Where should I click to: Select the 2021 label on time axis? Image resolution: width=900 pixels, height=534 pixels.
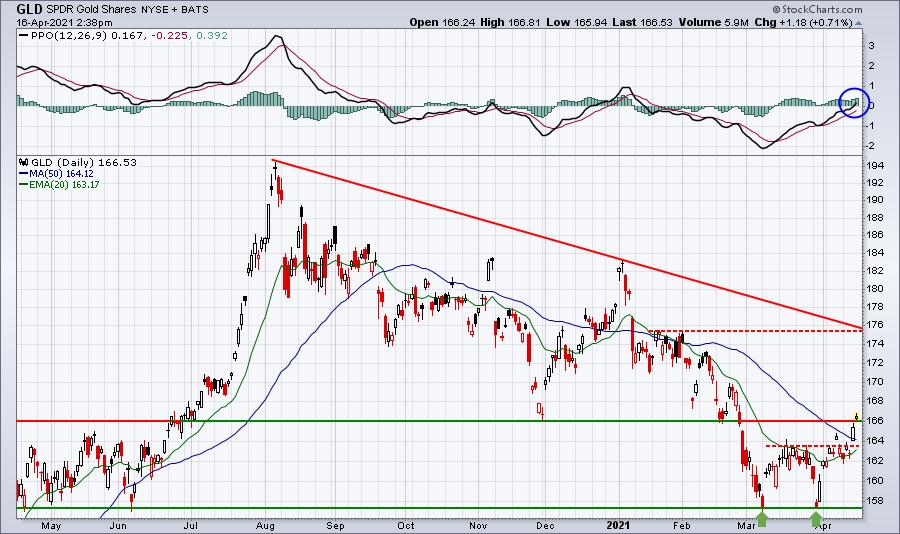tap(621, 522)
